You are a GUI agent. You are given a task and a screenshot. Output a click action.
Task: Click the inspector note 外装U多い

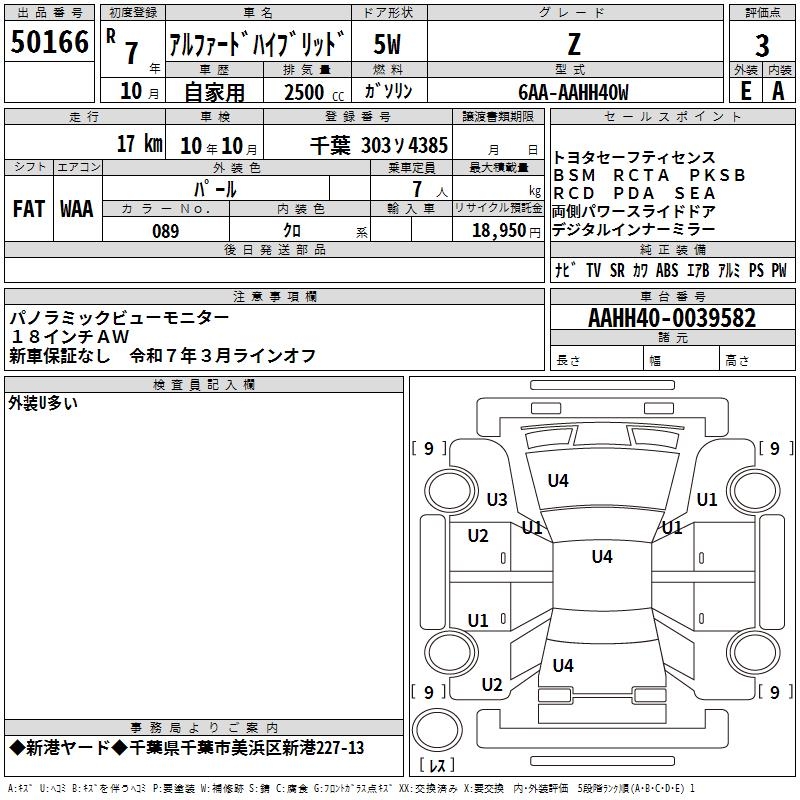pyautogui.click(x=43, y=403)
